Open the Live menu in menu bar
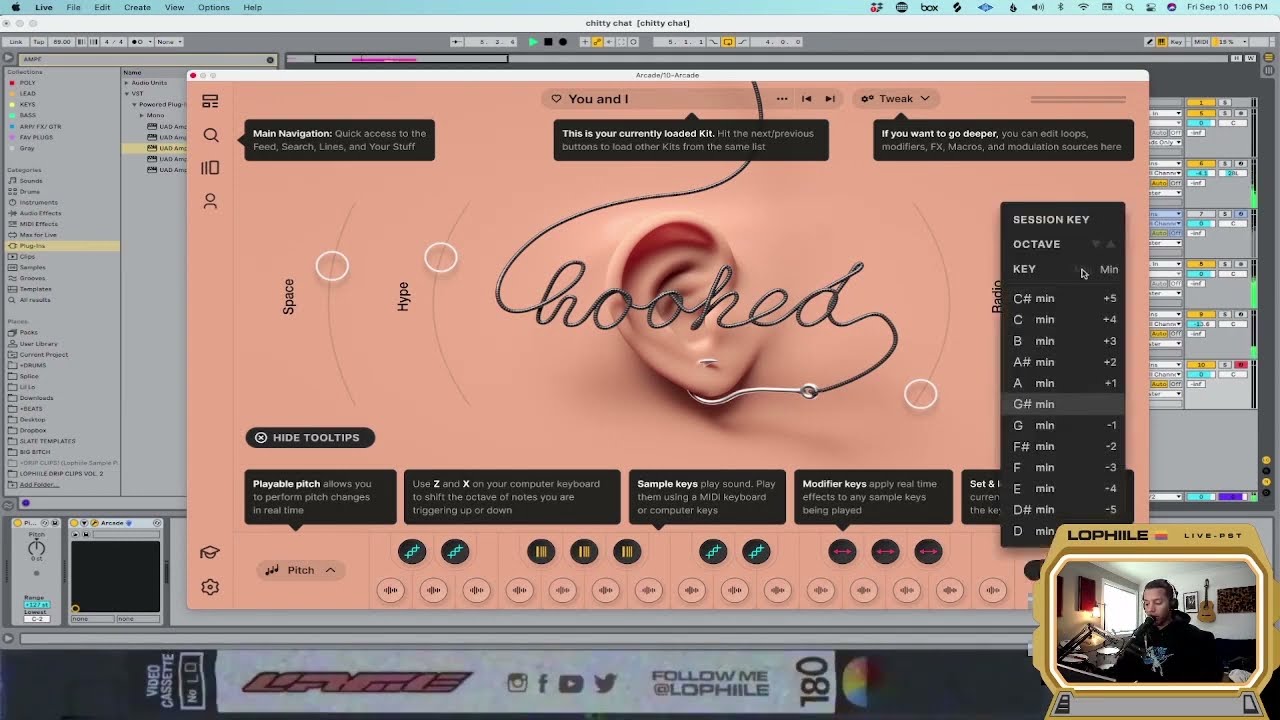The width and height of the screenshot is (1280, 720). pyautogui.click(x=44, y=7)
